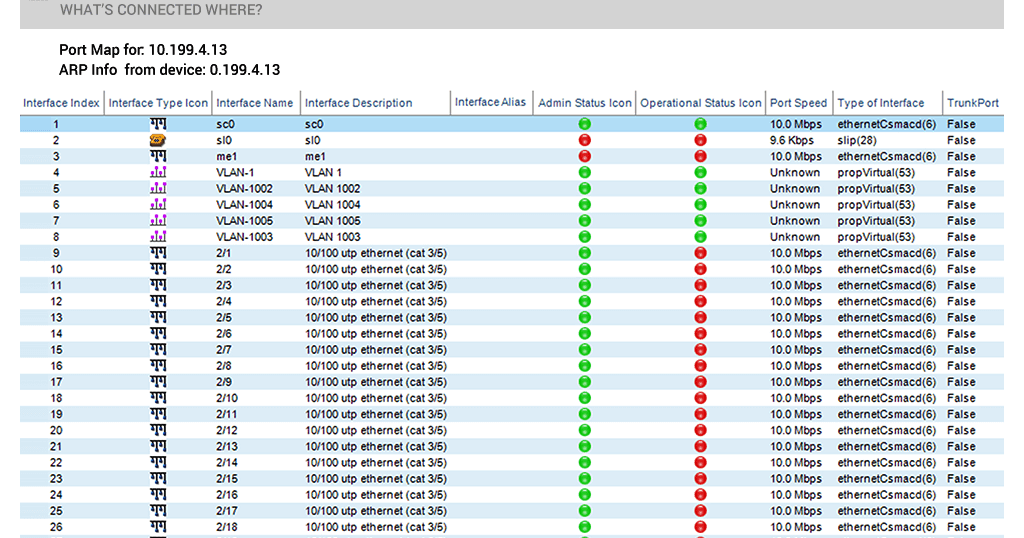Screen dimensions: 1024x538
Task: Click the VLAN type icon for VLAN-1
Action: [158, 172]
